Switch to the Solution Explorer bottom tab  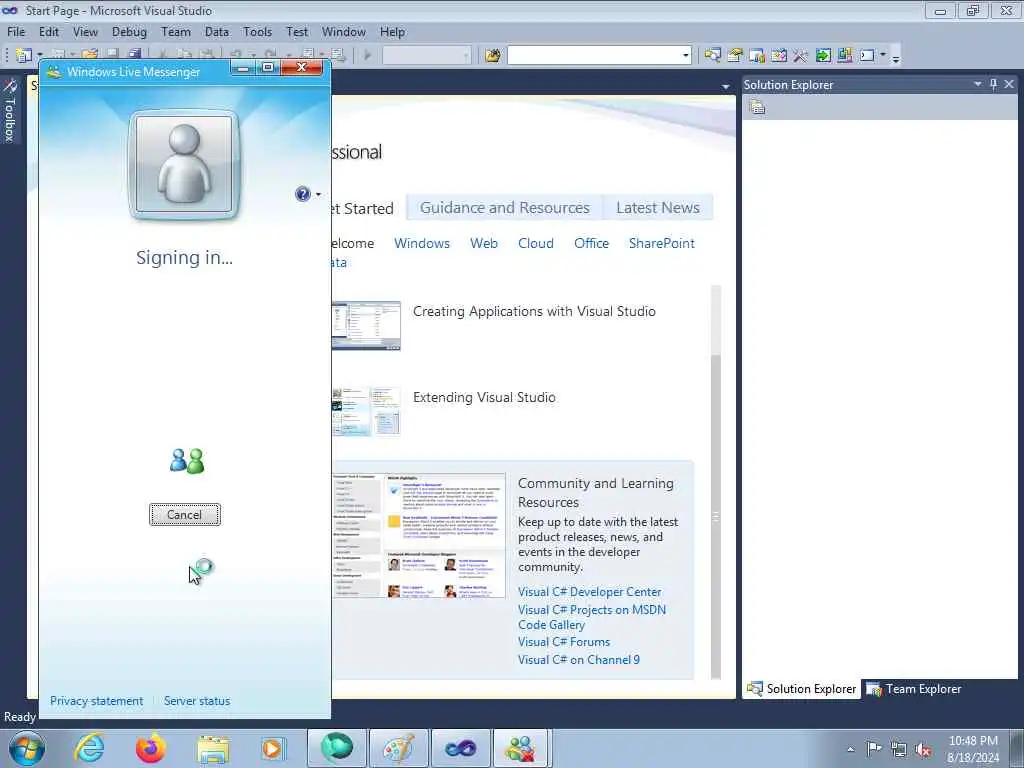pyautogui.click(x=801, y=689)
